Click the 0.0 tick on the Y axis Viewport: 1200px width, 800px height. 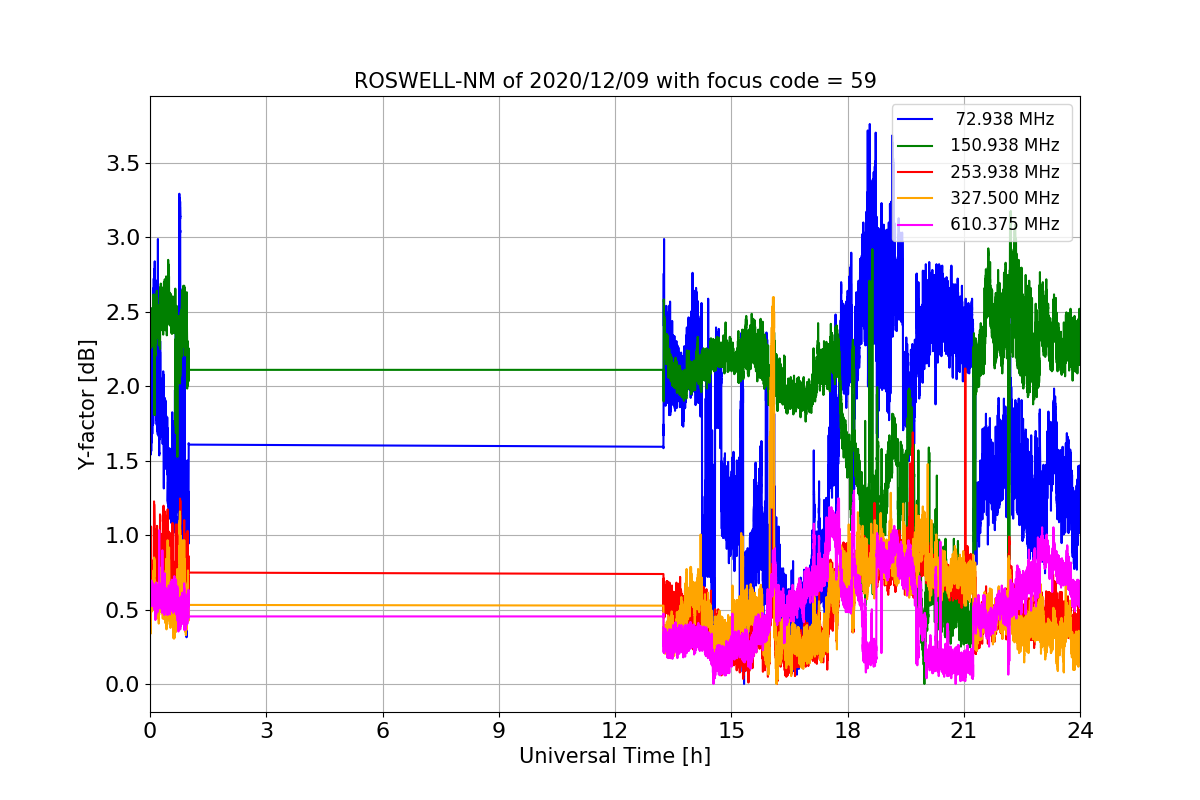(x=123, y=685)
